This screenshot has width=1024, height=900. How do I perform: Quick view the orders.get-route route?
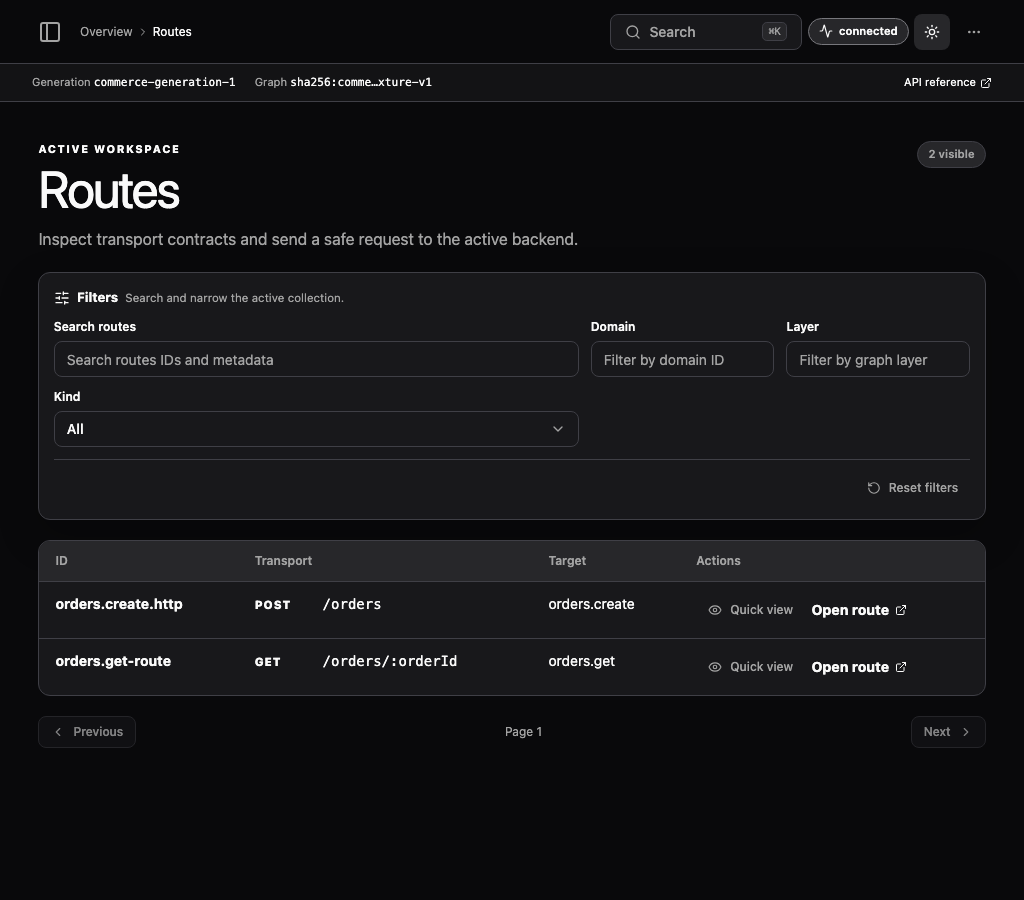750,667
